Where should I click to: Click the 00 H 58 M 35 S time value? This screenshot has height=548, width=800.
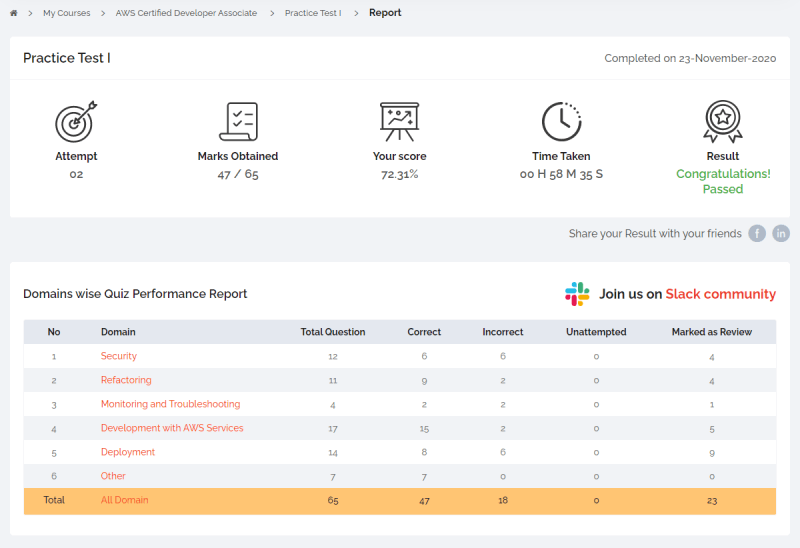pyautogui.click(x=561, y=175)
